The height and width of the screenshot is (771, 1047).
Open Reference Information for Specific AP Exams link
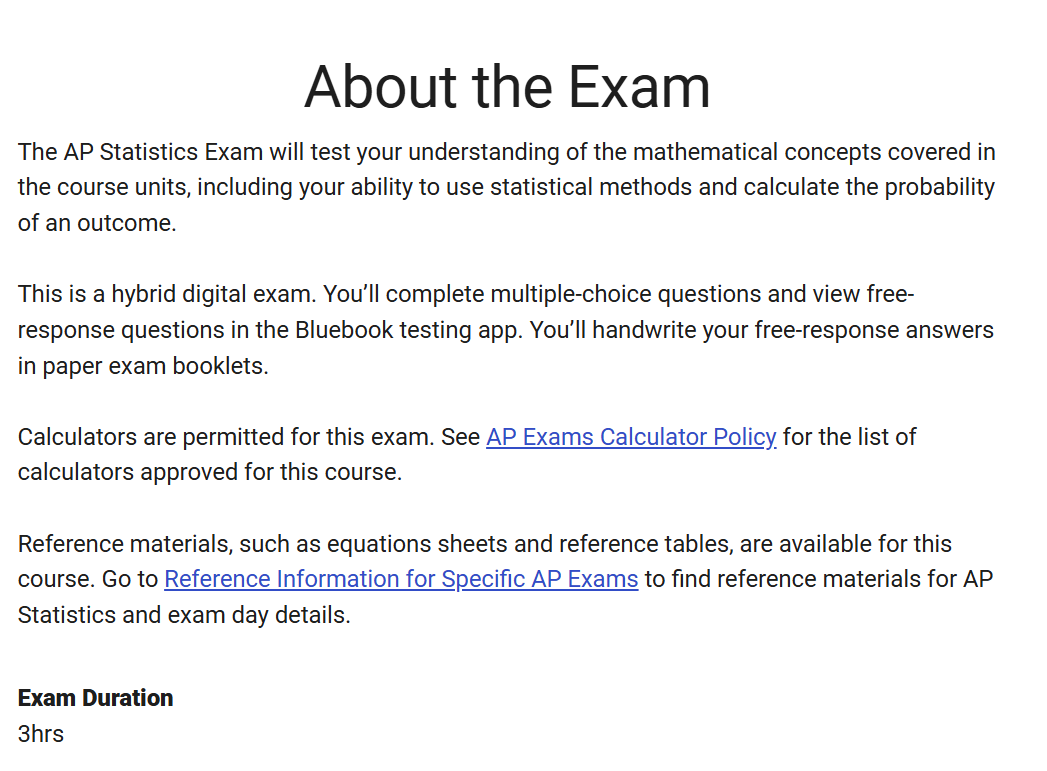pyautogui.click(x=401, y=579)
